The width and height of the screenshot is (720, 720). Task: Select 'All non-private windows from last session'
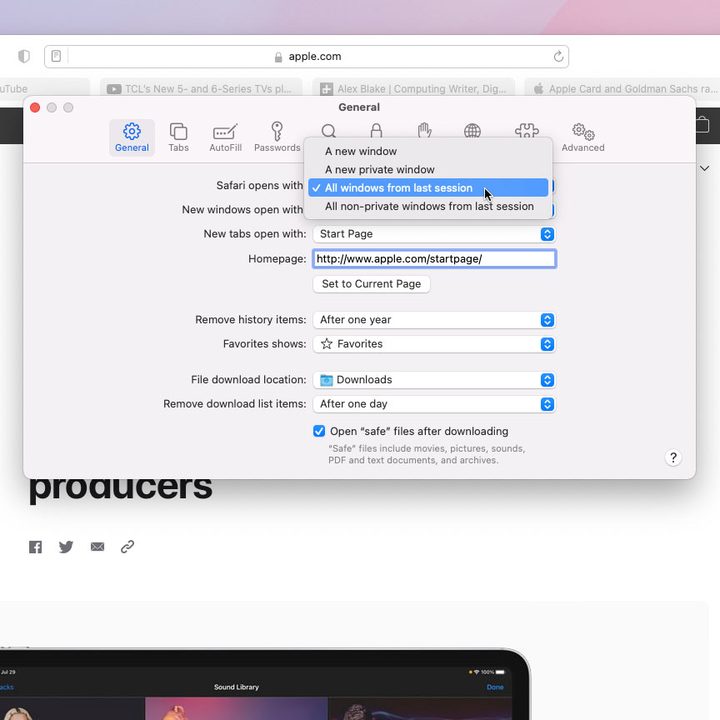[428, 206]
